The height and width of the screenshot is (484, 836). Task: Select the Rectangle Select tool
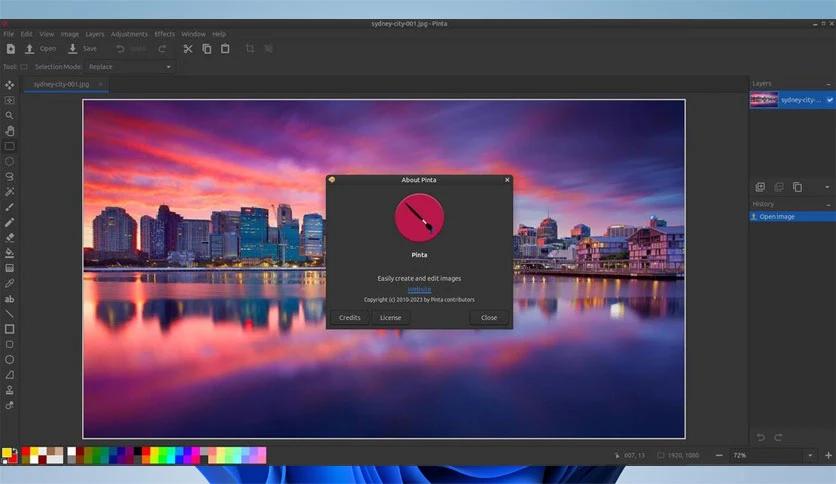tap(10, 146)
